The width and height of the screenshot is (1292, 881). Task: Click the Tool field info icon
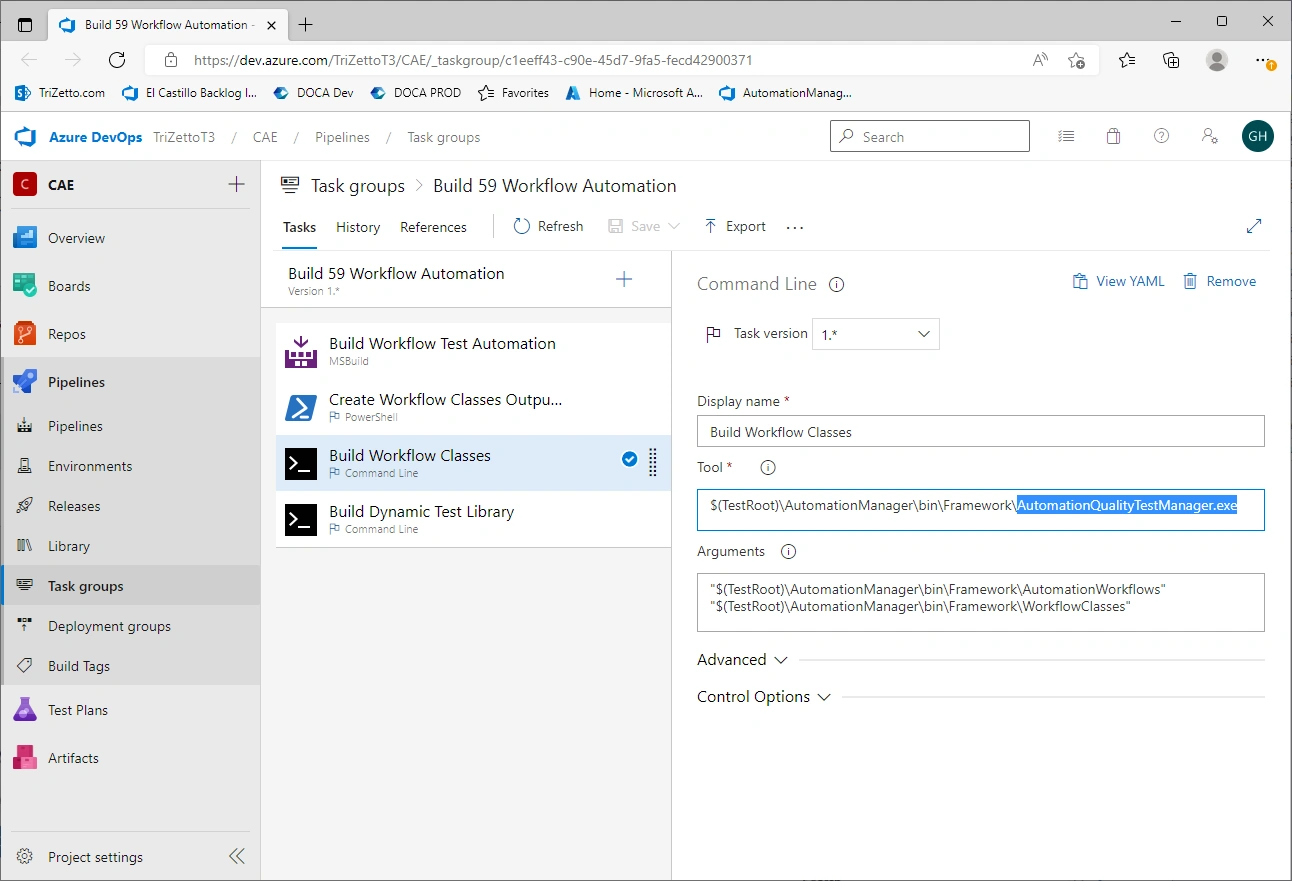[768, 467]
